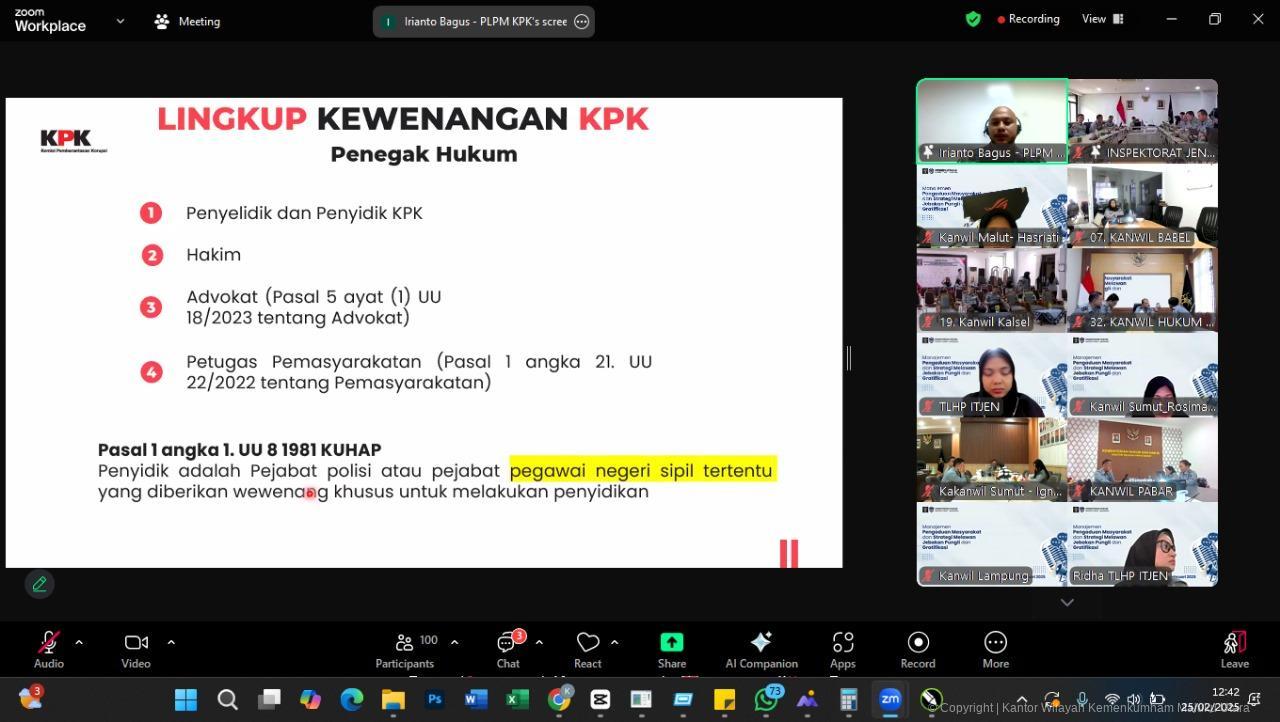Open the Participants panel
The height and width of the screenshot is (722, 1280).
[x=405, y=649]
